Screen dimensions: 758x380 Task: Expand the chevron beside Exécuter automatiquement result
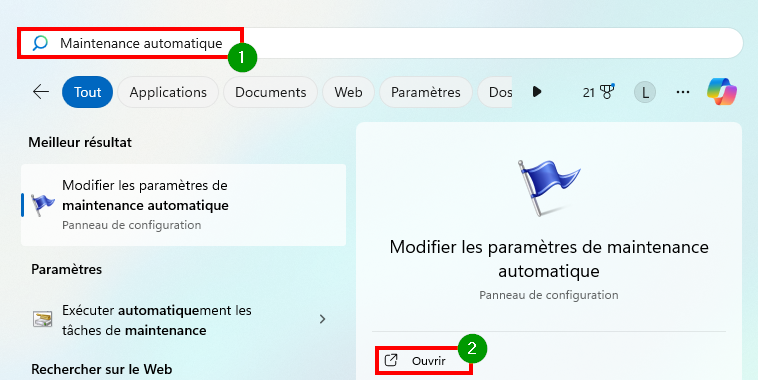322,319
